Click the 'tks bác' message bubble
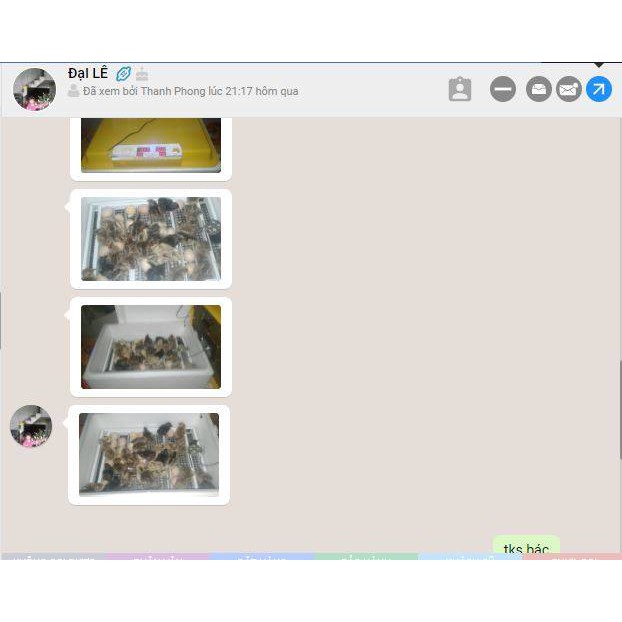Image resolution: width=622 pixels, height=622 pixels. coord(526,548)
